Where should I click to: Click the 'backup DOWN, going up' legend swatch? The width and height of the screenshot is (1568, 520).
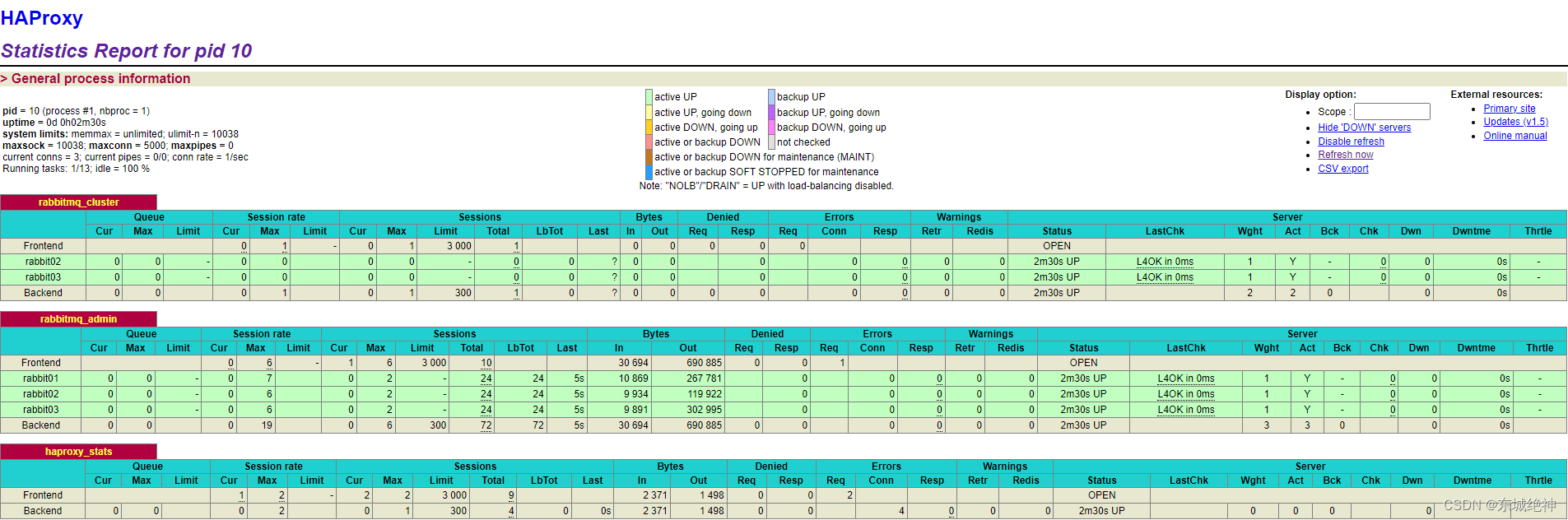tap(771, 128)
